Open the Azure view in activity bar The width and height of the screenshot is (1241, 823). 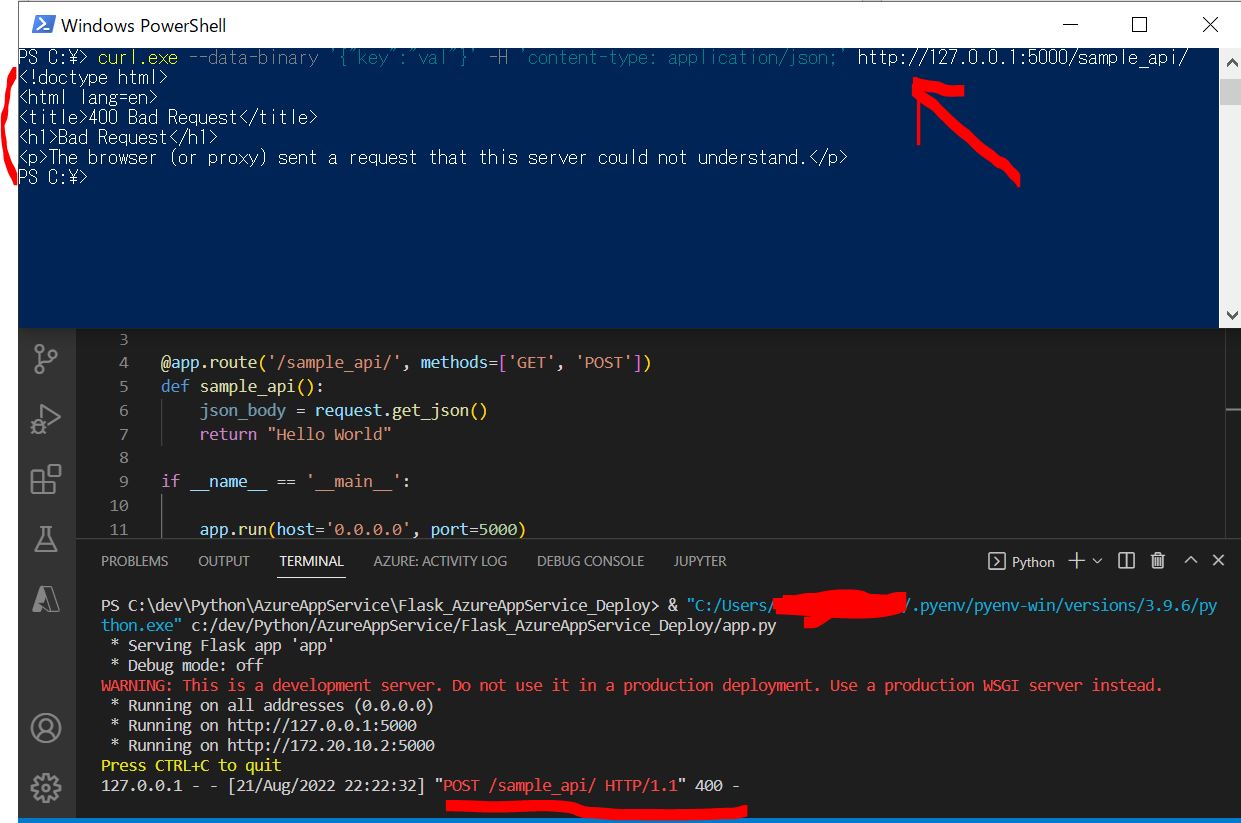tap(46, 599)
